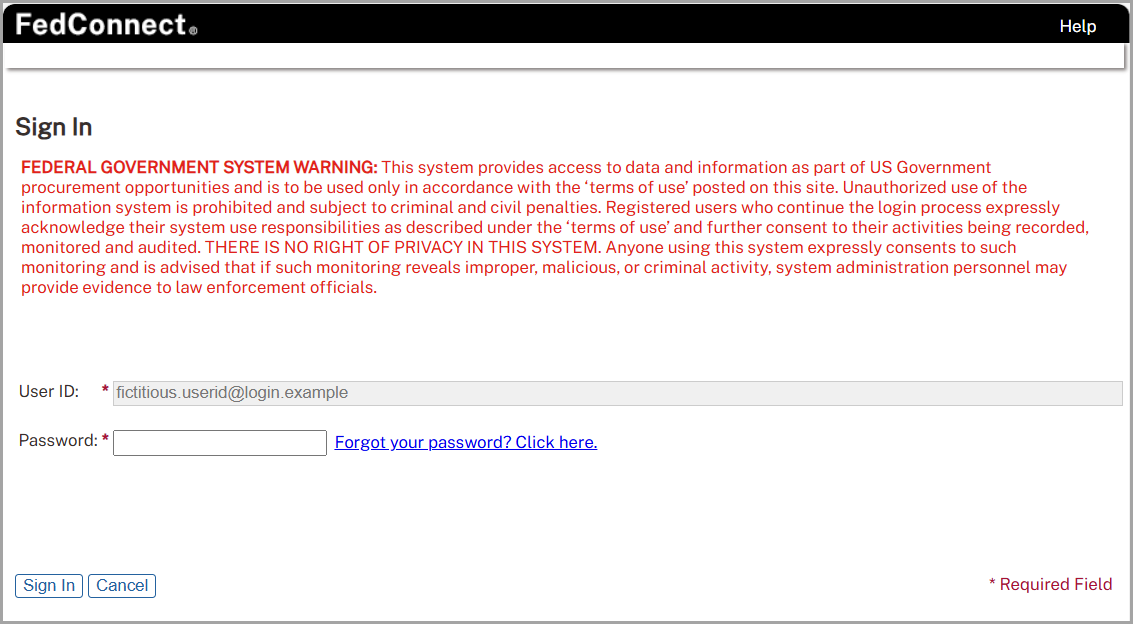
Task: Click the User ID field label
Action: coord(47,391)
